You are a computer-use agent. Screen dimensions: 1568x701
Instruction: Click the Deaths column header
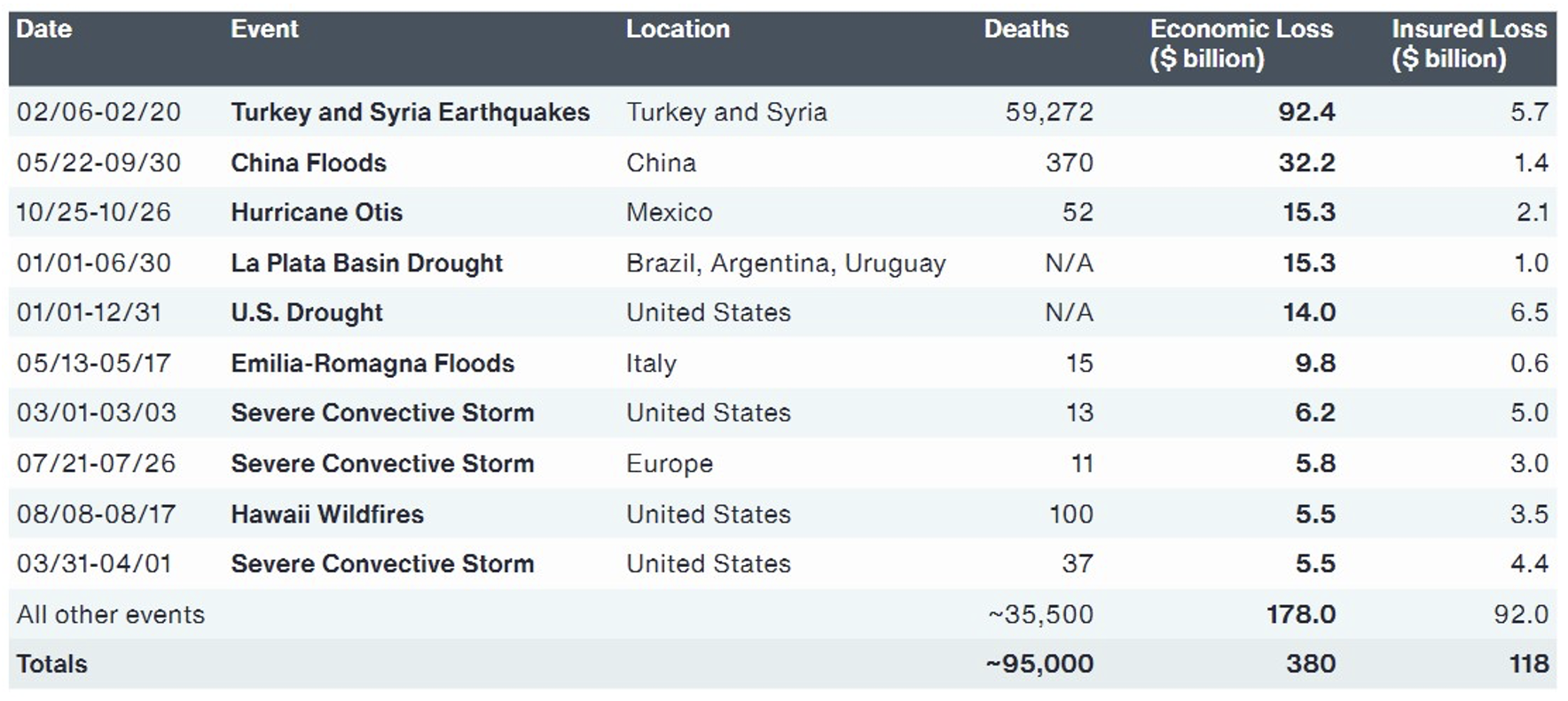tap(1026, 29)
